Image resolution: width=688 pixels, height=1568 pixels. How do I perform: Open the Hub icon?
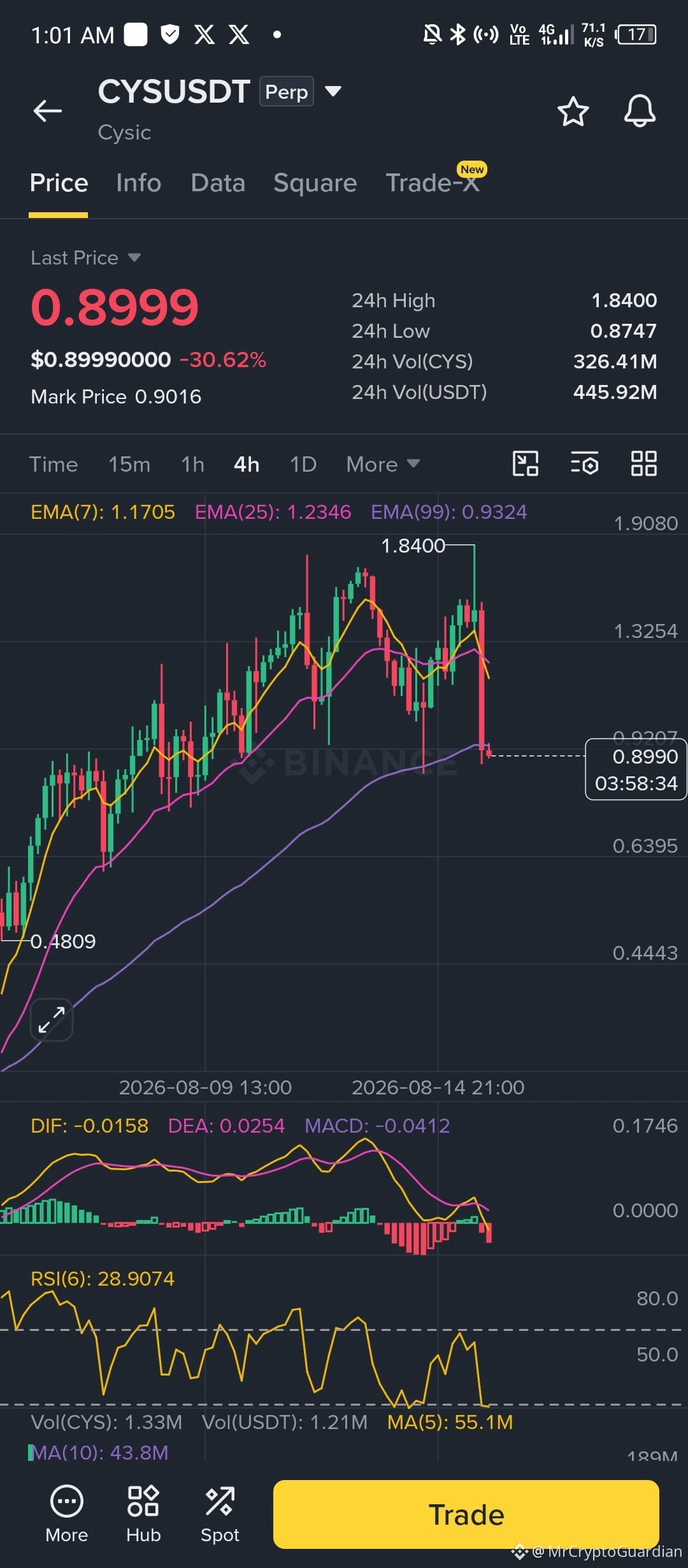coord(143,1514)
